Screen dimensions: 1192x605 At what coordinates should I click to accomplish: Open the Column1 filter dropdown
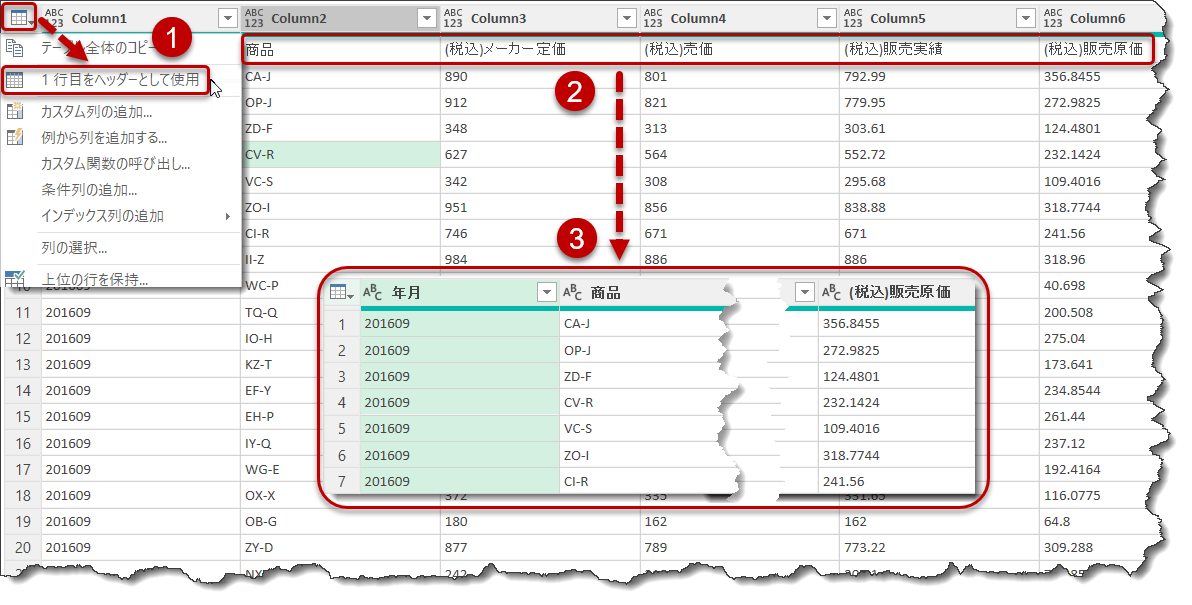click(x=227, y=18)
